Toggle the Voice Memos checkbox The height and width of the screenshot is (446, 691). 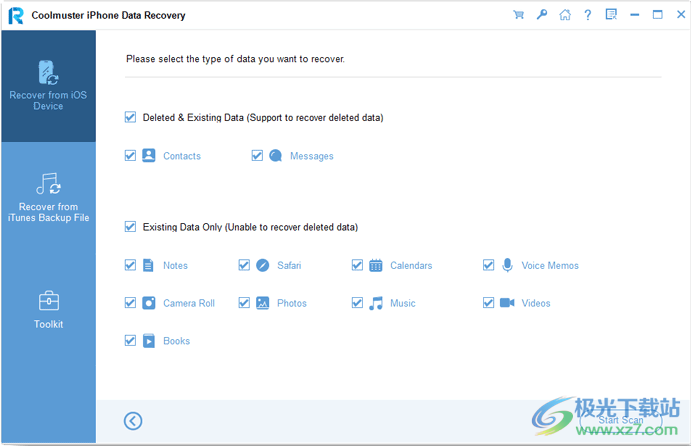[x=488, y=265]
